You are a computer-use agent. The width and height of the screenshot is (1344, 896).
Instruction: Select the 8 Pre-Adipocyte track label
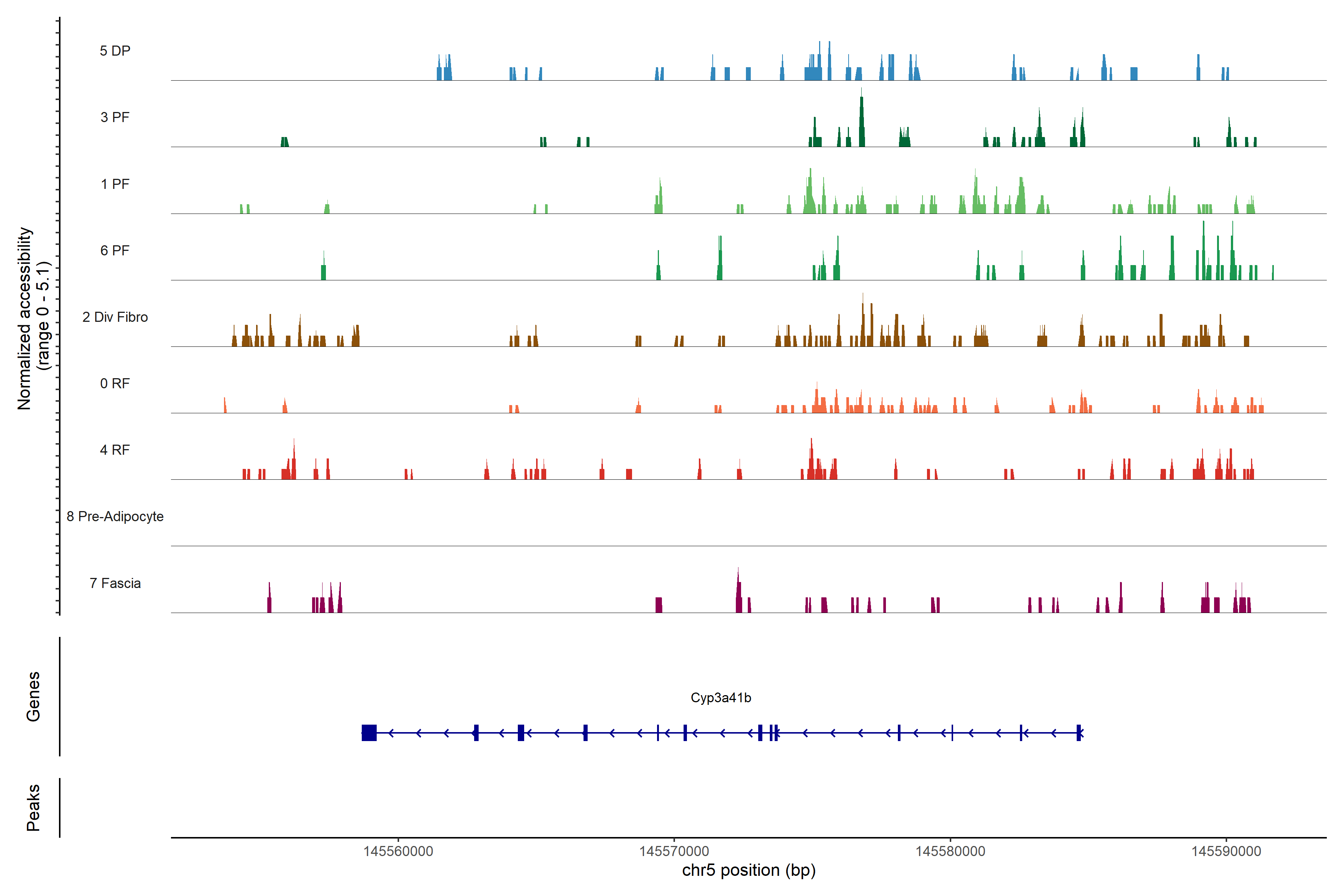(x=115, y=517)
